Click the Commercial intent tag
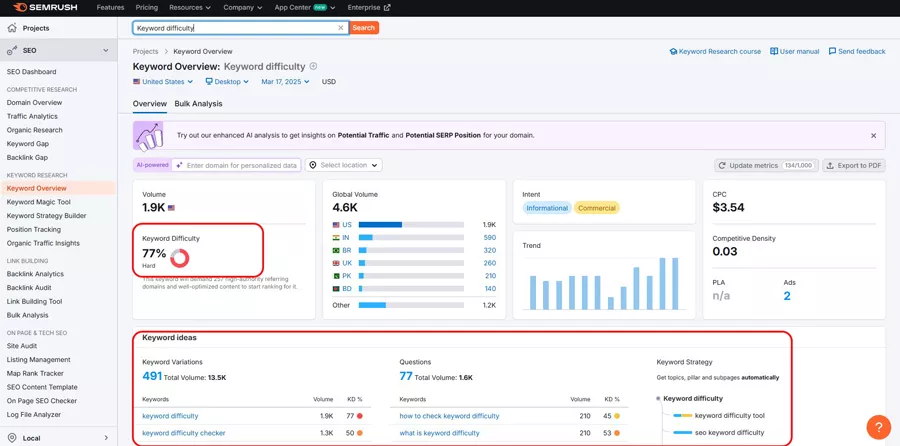This screenshot has height=446, width=900. point(597,208)
